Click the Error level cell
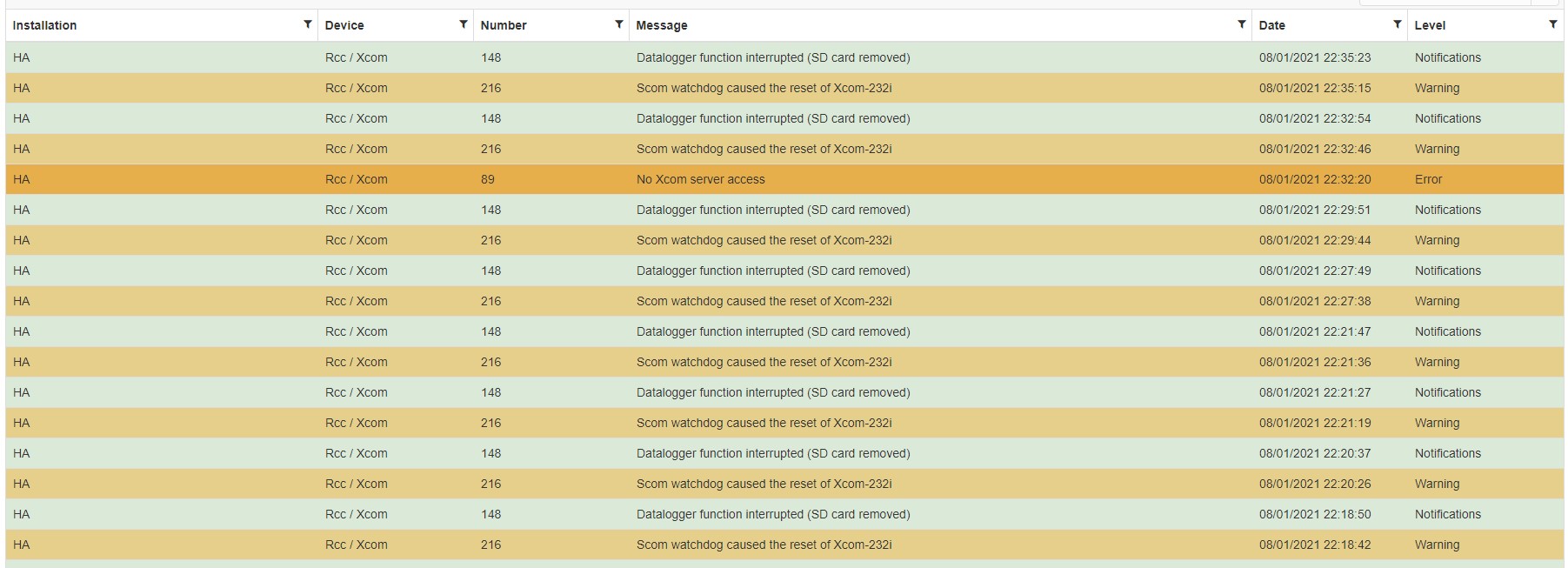Image resolution: width=1568 pixels, height=568 pixels. tap(1428, 179)
